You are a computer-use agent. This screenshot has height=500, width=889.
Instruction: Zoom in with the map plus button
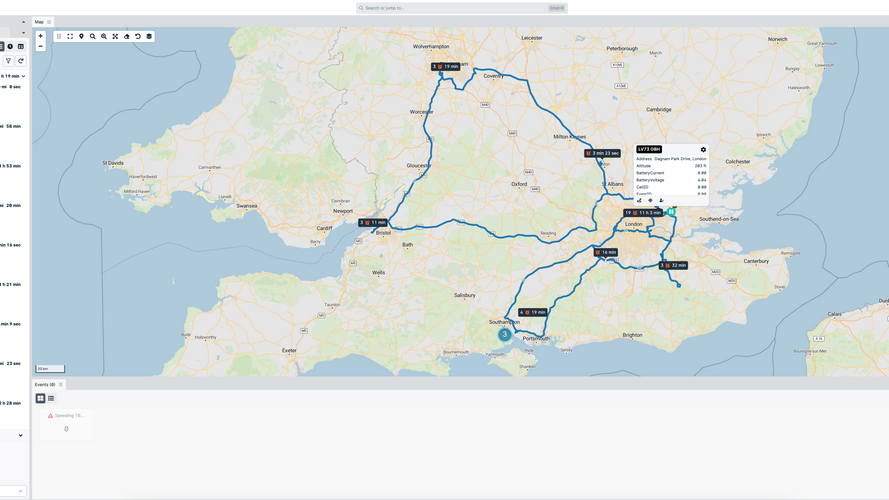point(40,36)
